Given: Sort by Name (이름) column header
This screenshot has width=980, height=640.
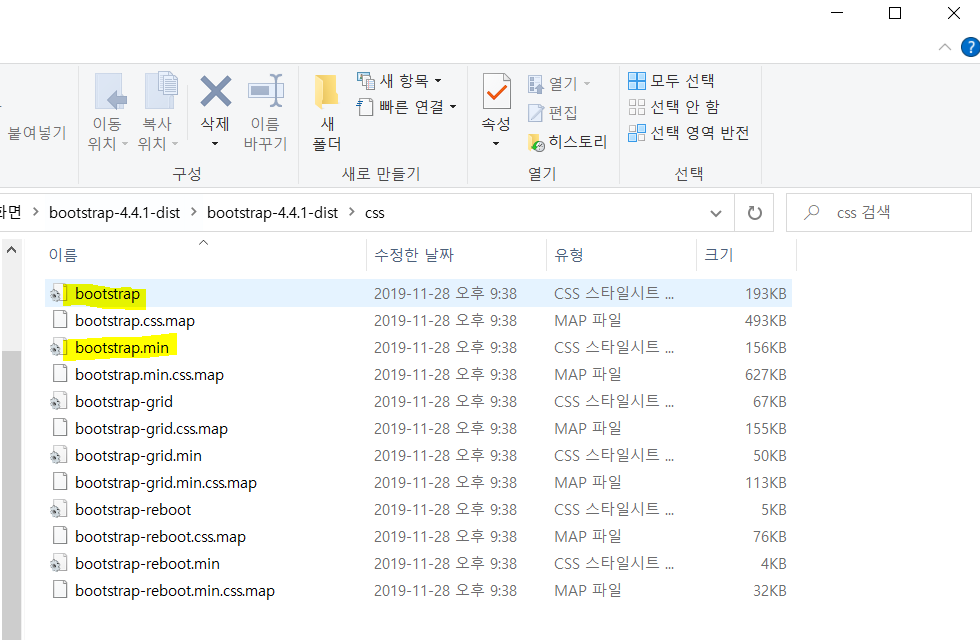Looking at the screenshot, I should [x=204, y=255].
